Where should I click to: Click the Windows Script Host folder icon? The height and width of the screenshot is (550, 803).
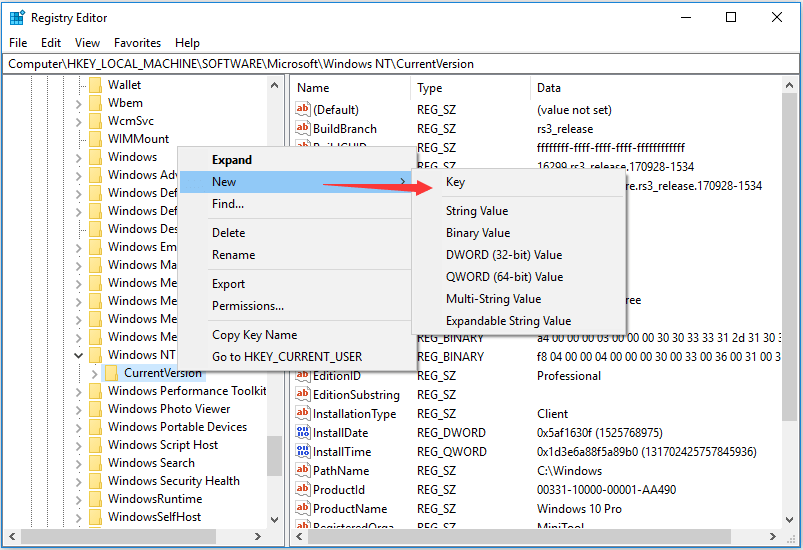coord(95,445)
